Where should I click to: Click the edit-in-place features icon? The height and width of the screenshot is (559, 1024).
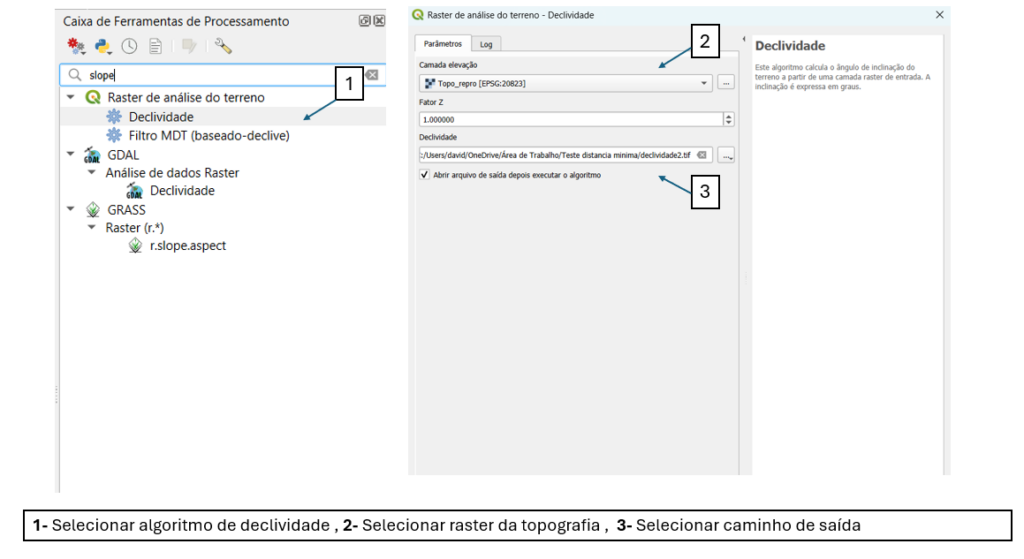coord(188,46)
